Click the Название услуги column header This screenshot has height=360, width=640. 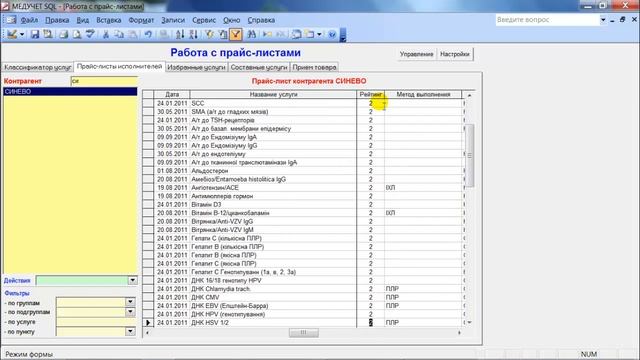(x=273, y=94)
